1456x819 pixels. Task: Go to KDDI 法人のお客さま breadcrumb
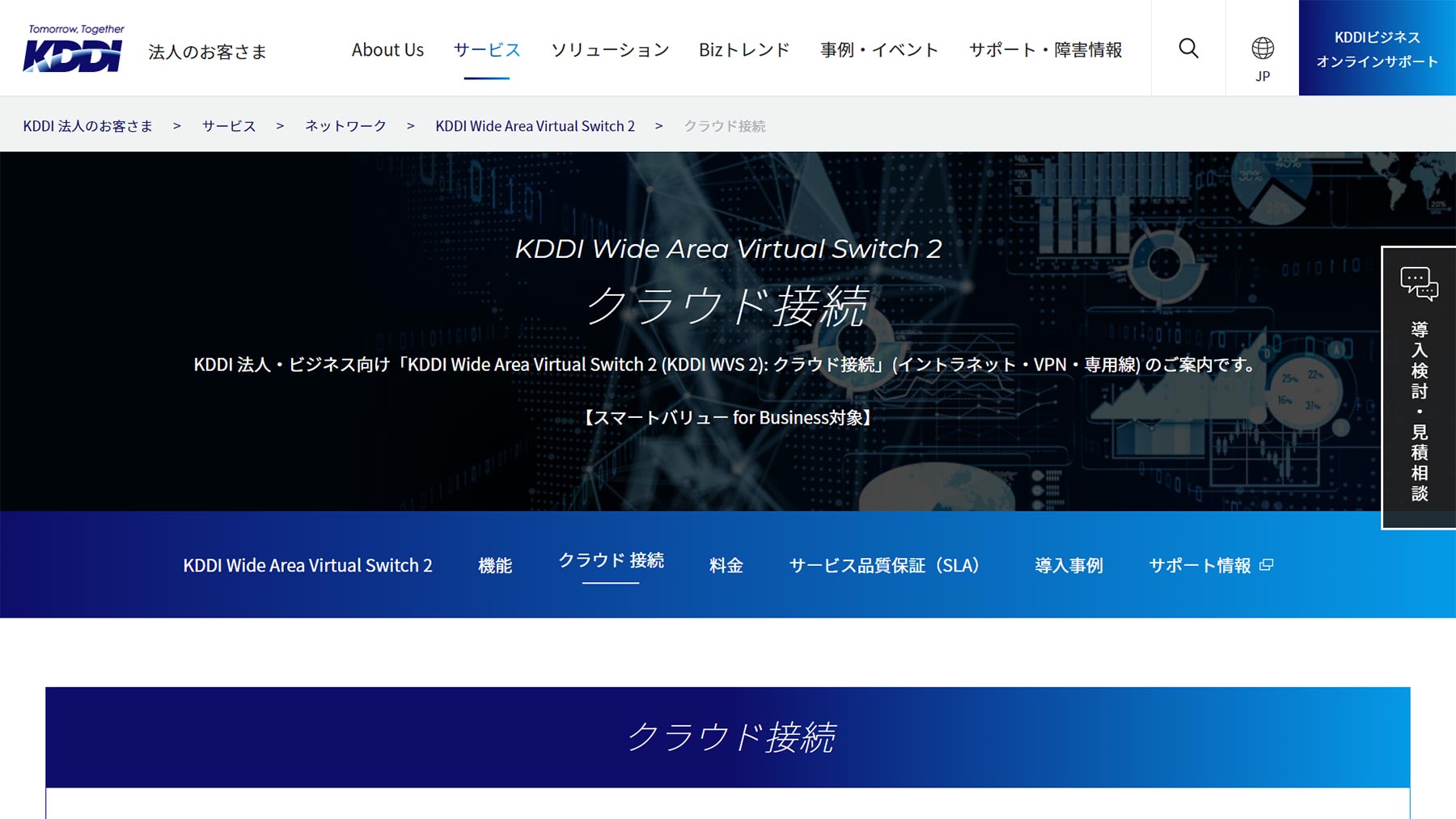point(87,126)
